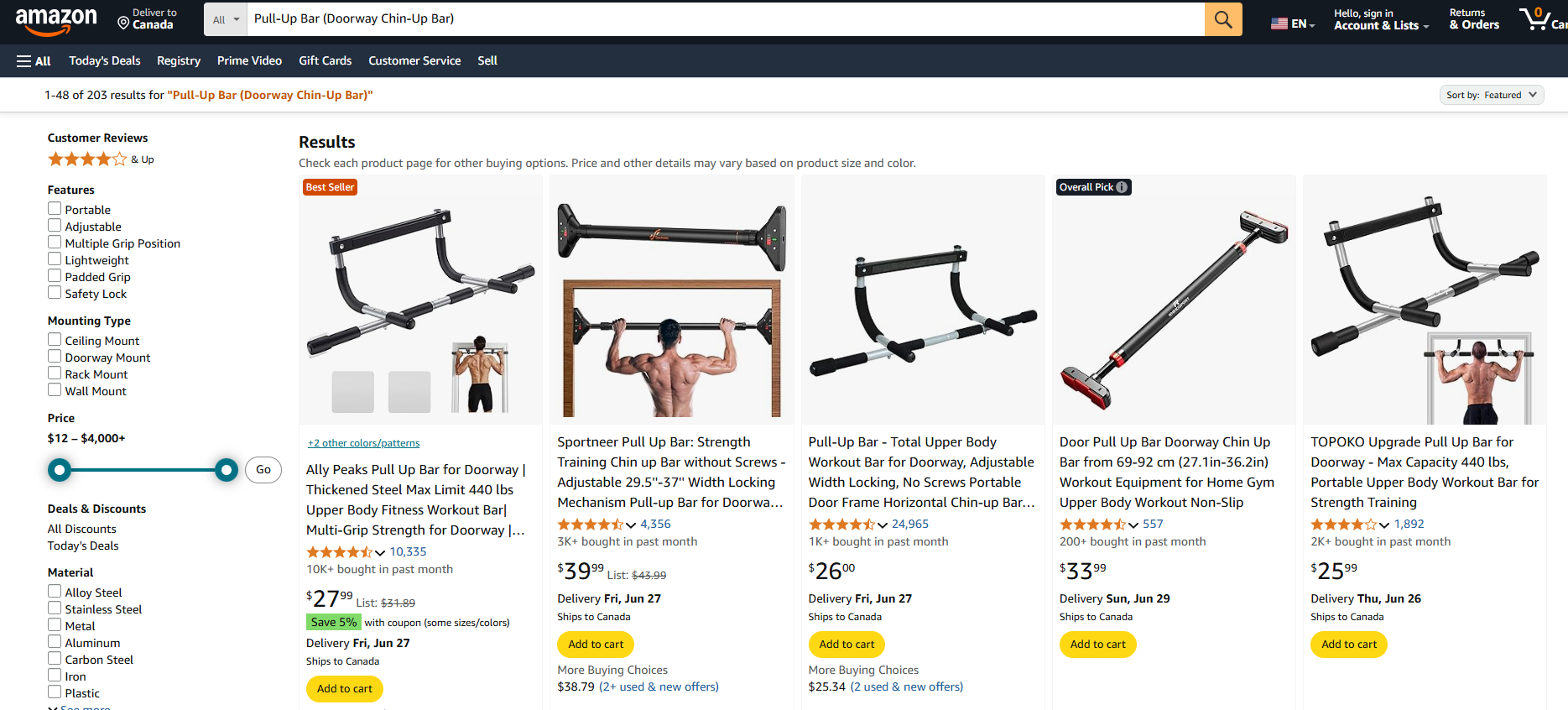The height and width of the screenshot is (710, 1568).
Task: Enable the Stainless Steel material filter
Action: click(54, 608)
